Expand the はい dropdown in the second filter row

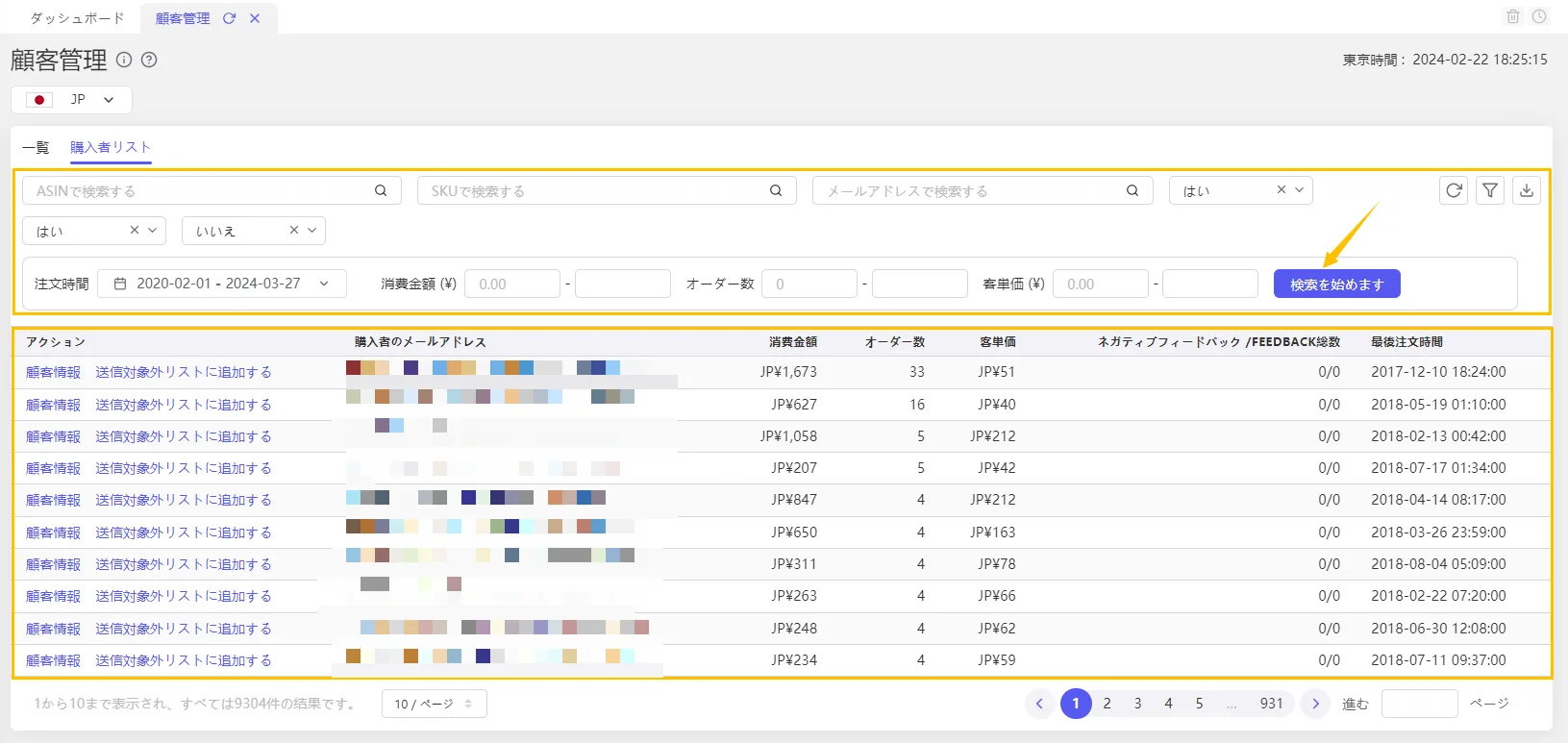(152, 231)
